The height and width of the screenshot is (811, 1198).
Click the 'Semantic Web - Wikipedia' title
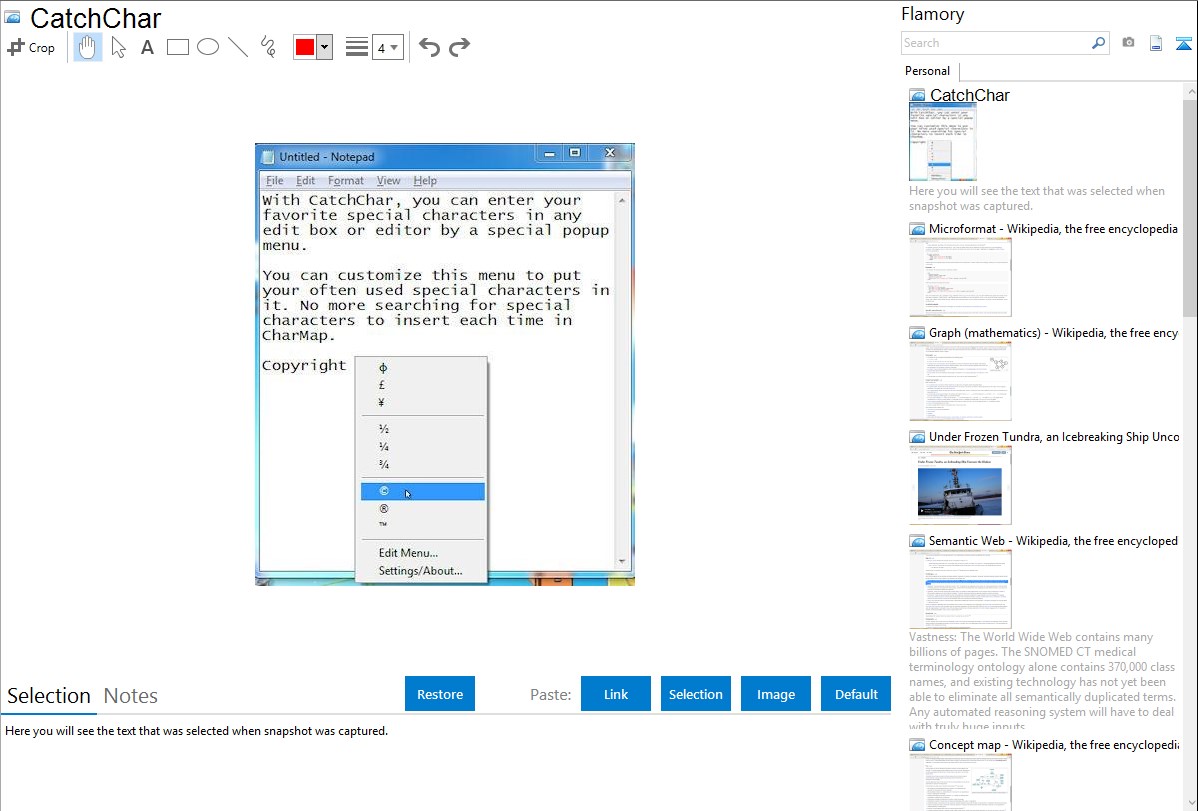[x=1053, y=541]
